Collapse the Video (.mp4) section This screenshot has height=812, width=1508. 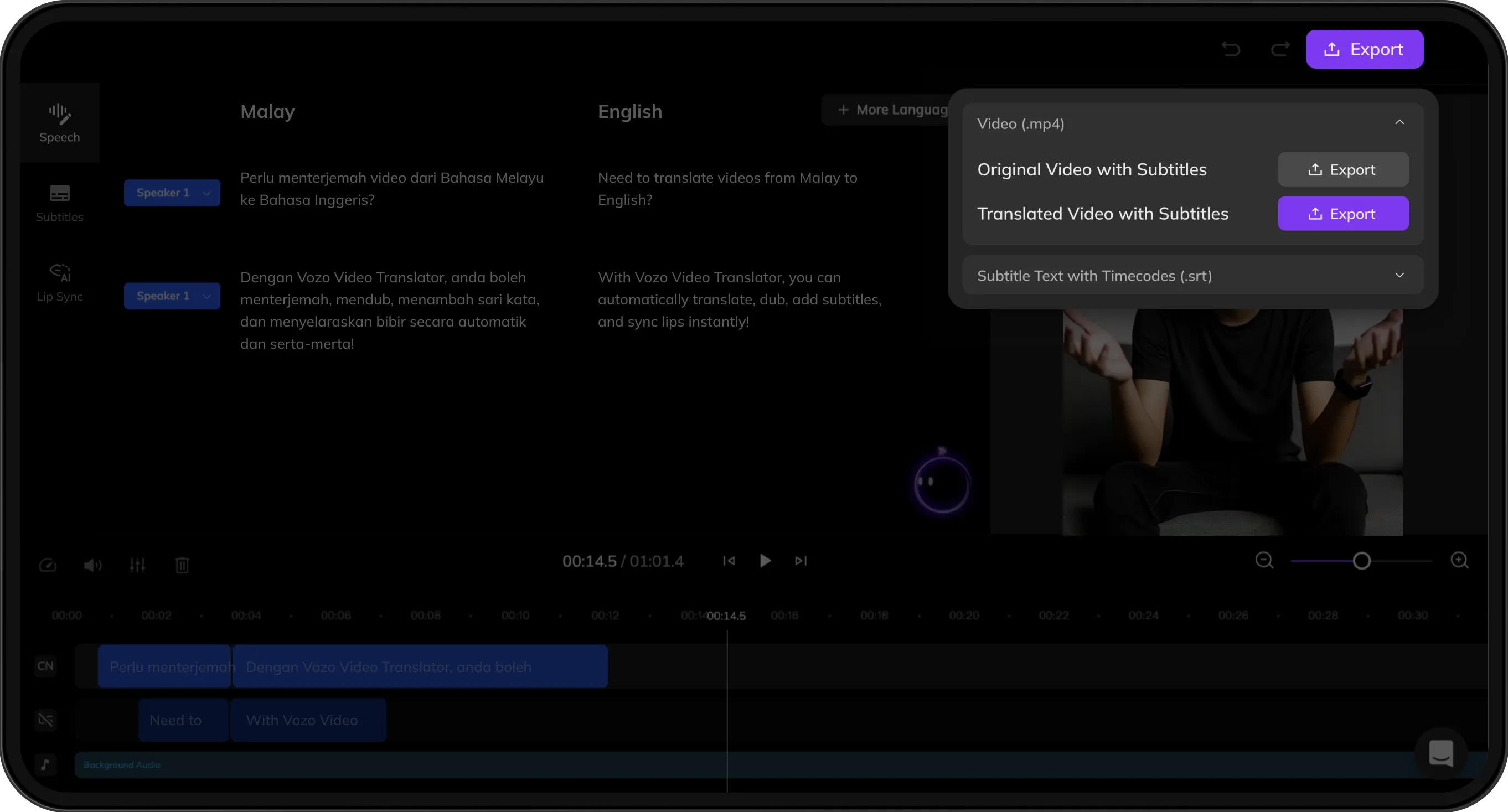tap(1399, 123)
